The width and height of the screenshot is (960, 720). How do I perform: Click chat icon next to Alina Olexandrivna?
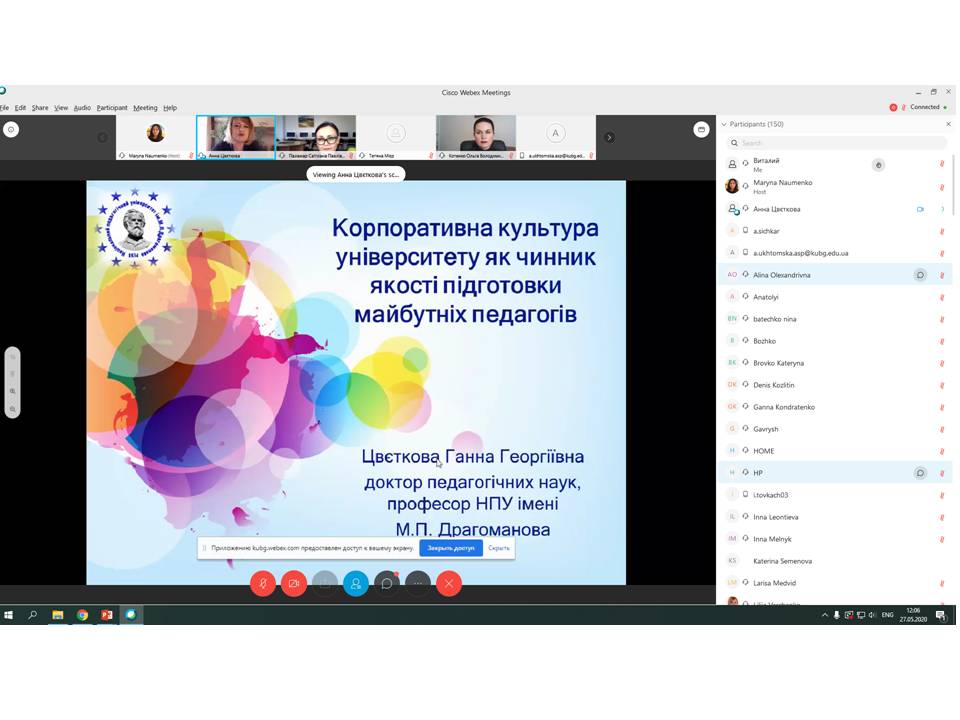point(920,275)
